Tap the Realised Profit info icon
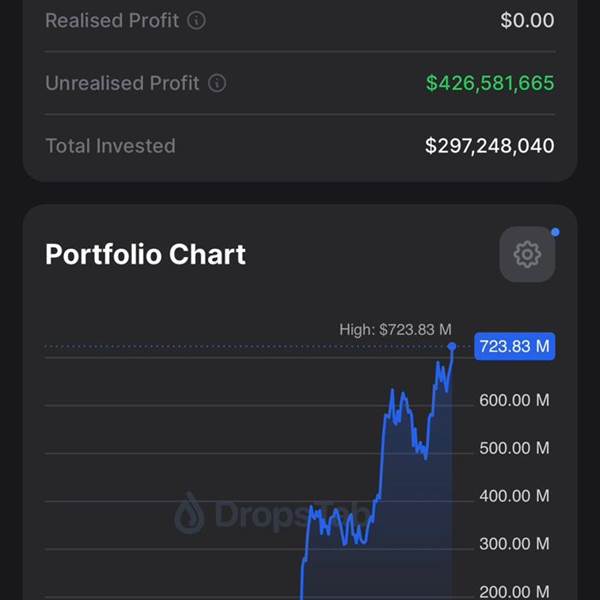The image size is (600, 600). click(x=197, y=20)
